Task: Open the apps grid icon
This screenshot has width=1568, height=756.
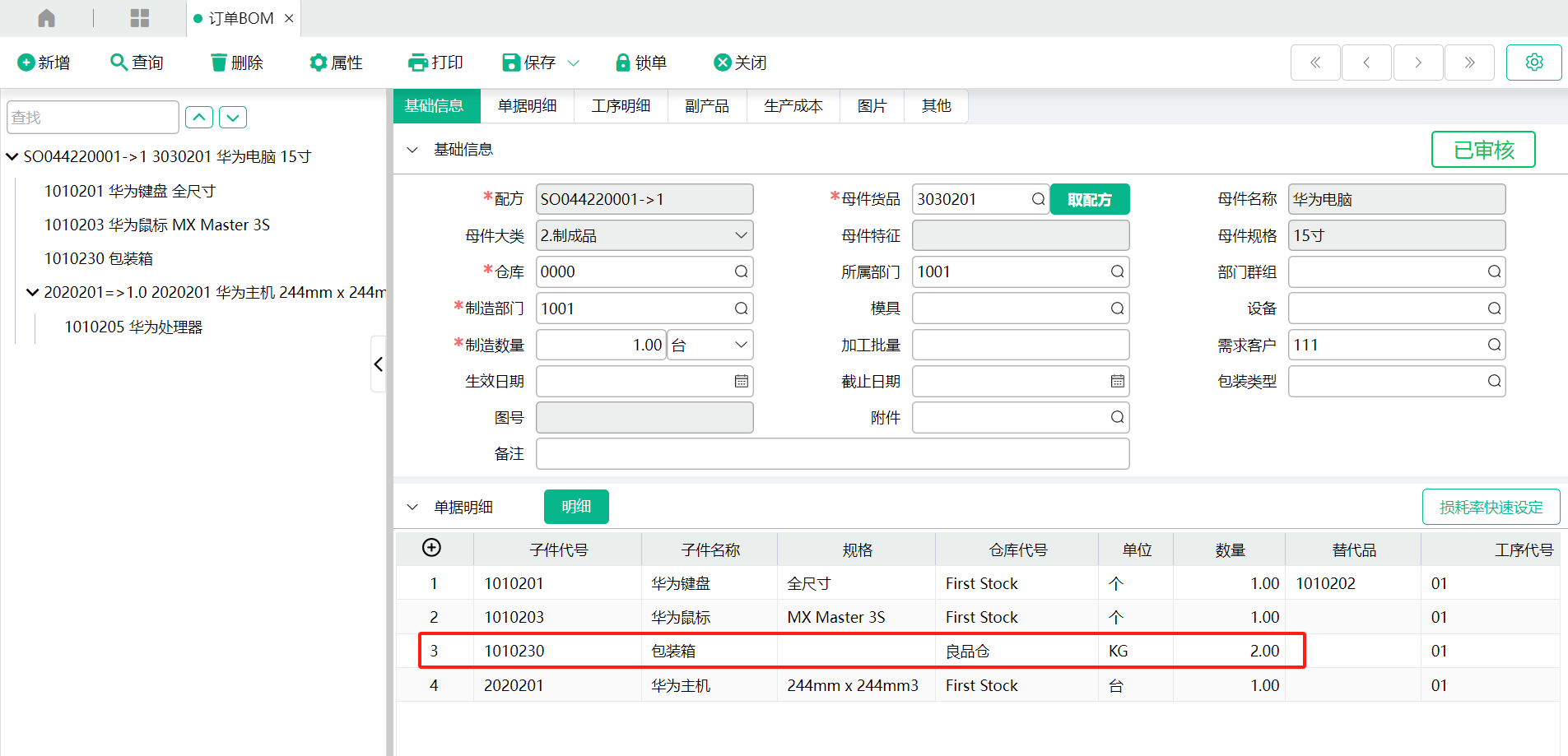Action: pos(140,18)
